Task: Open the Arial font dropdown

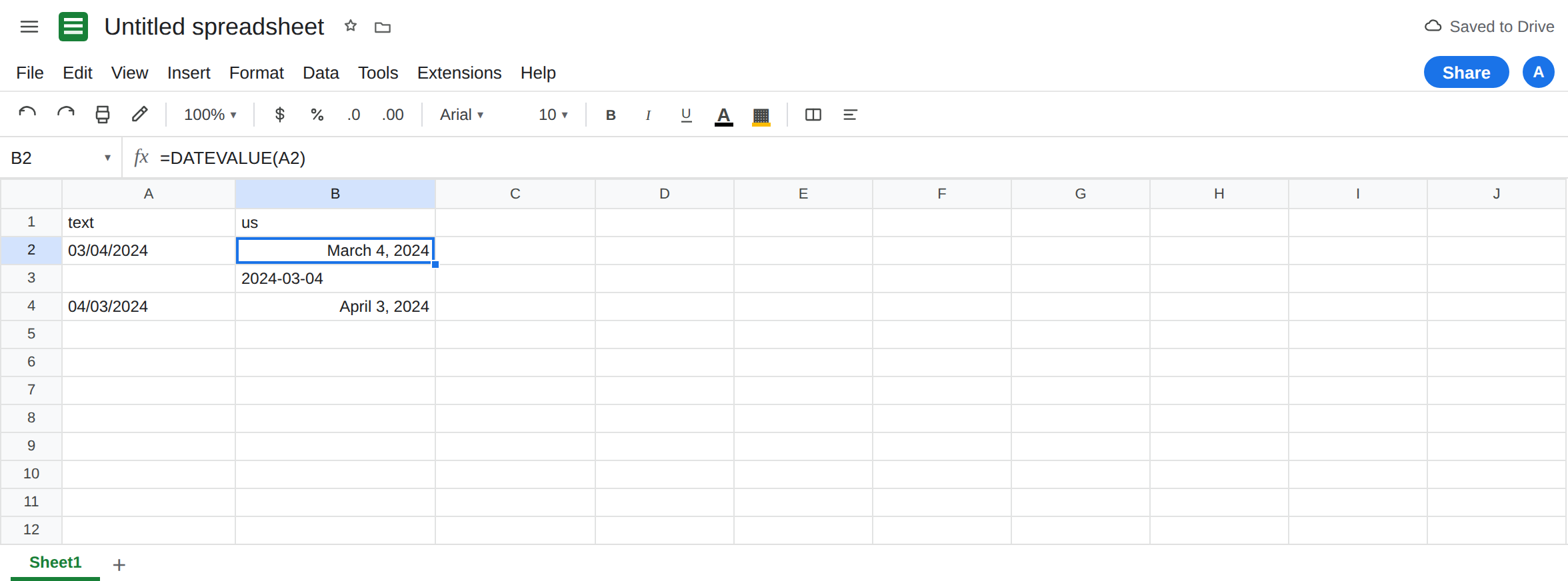Action: 461,115
